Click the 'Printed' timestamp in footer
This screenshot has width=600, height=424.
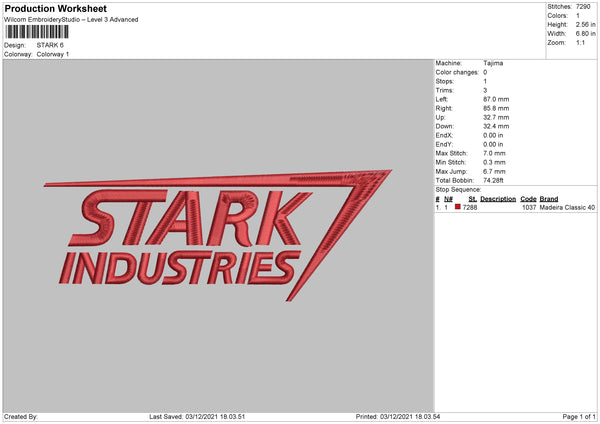(x=398, y=417)
